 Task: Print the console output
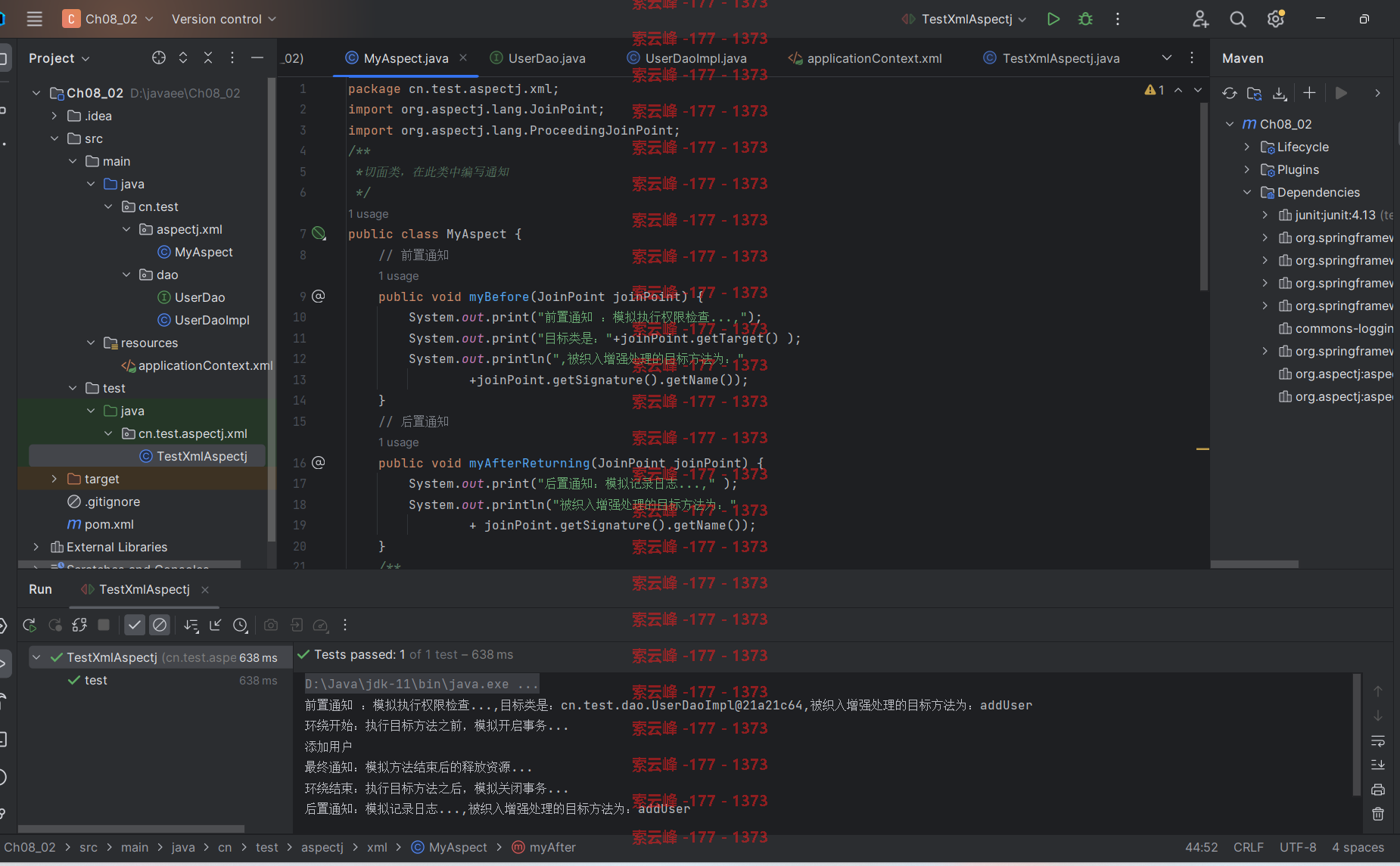point(1378,790)
